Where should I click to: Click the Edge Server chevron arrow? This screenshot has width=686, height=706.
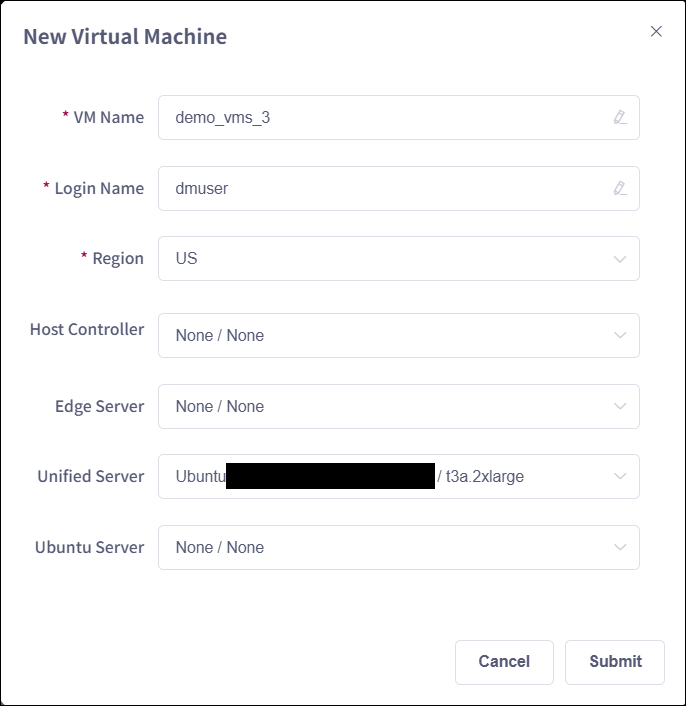tap(620, 407)
